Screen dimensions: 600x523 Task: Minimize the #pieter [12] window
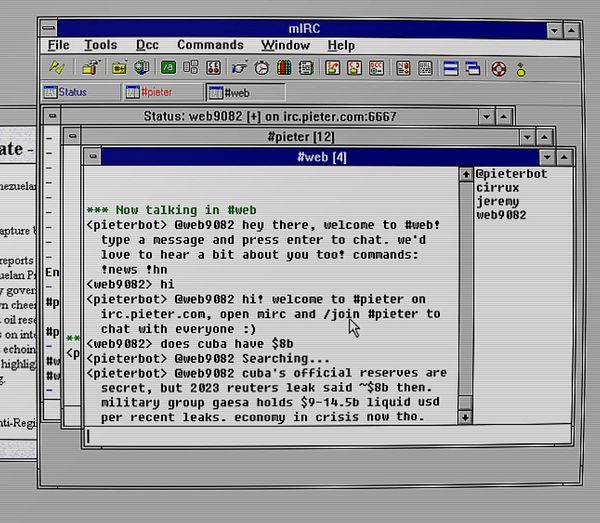coord(527,137)
